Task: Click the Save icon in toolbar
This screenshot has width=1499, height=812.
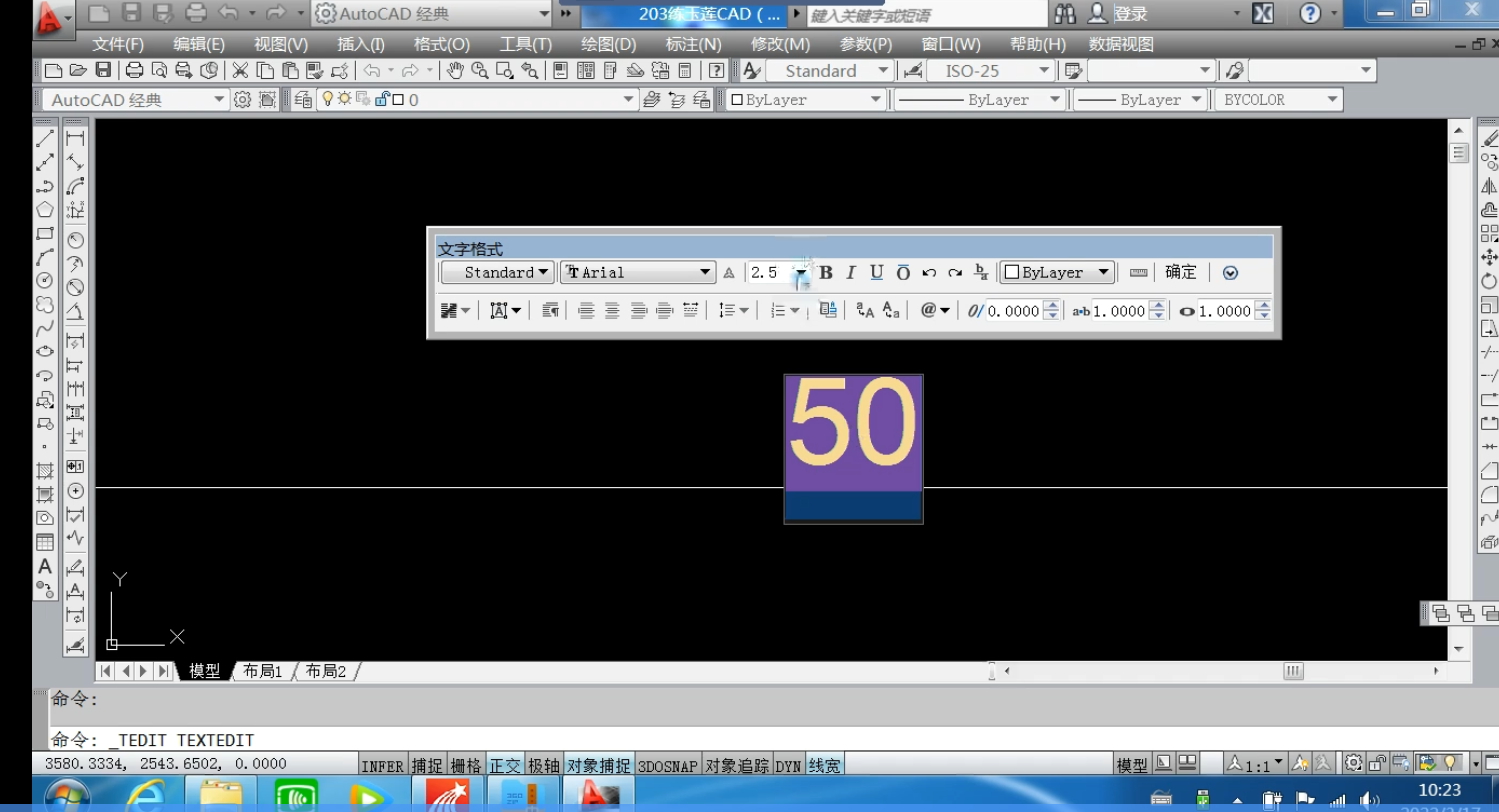Action: click(103, 71)
